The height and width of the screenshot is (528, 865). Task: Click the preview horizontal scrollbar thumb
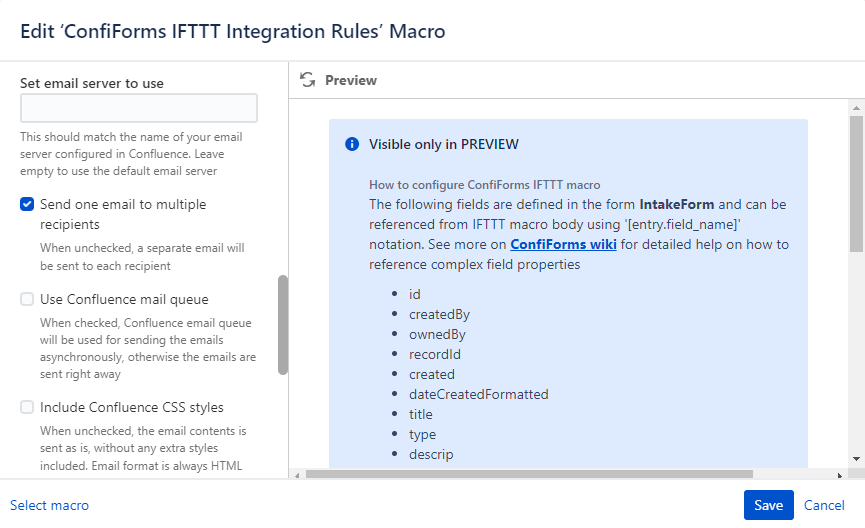[x=529, y=473]
